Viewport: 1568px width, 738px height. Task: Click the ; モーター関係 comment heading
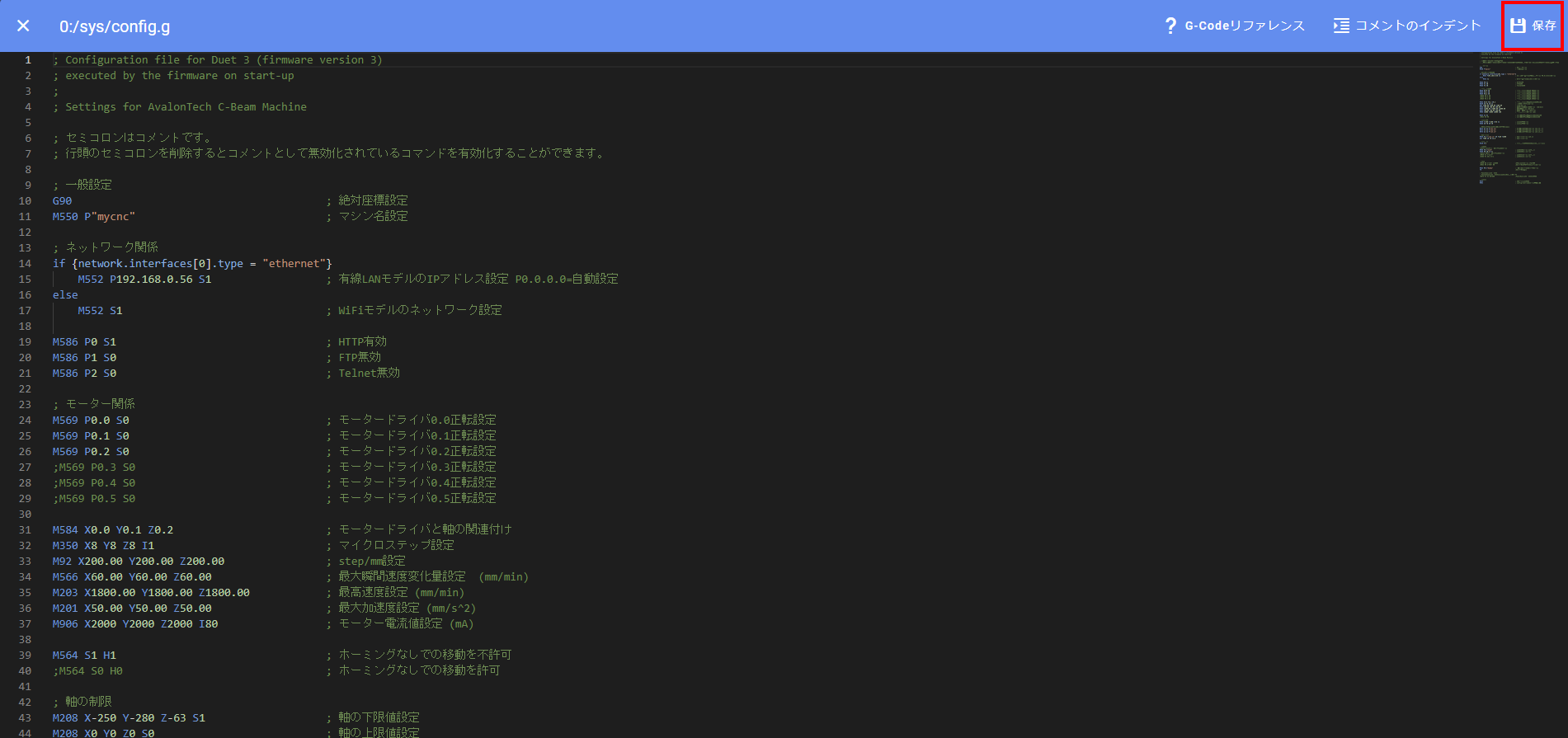tap(94, 405)
